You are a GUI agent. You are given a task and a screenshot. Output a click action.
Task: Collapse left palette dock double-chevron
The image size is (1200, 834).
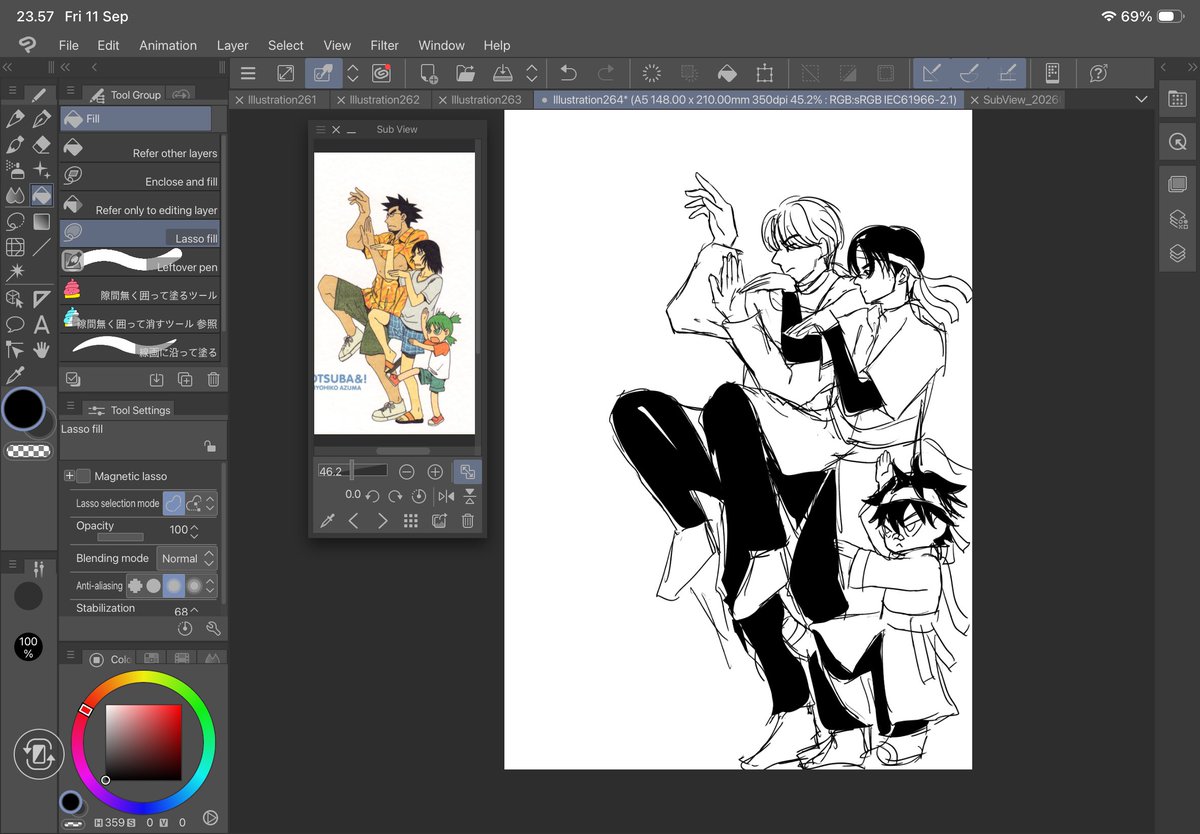[x=7, y=66]
